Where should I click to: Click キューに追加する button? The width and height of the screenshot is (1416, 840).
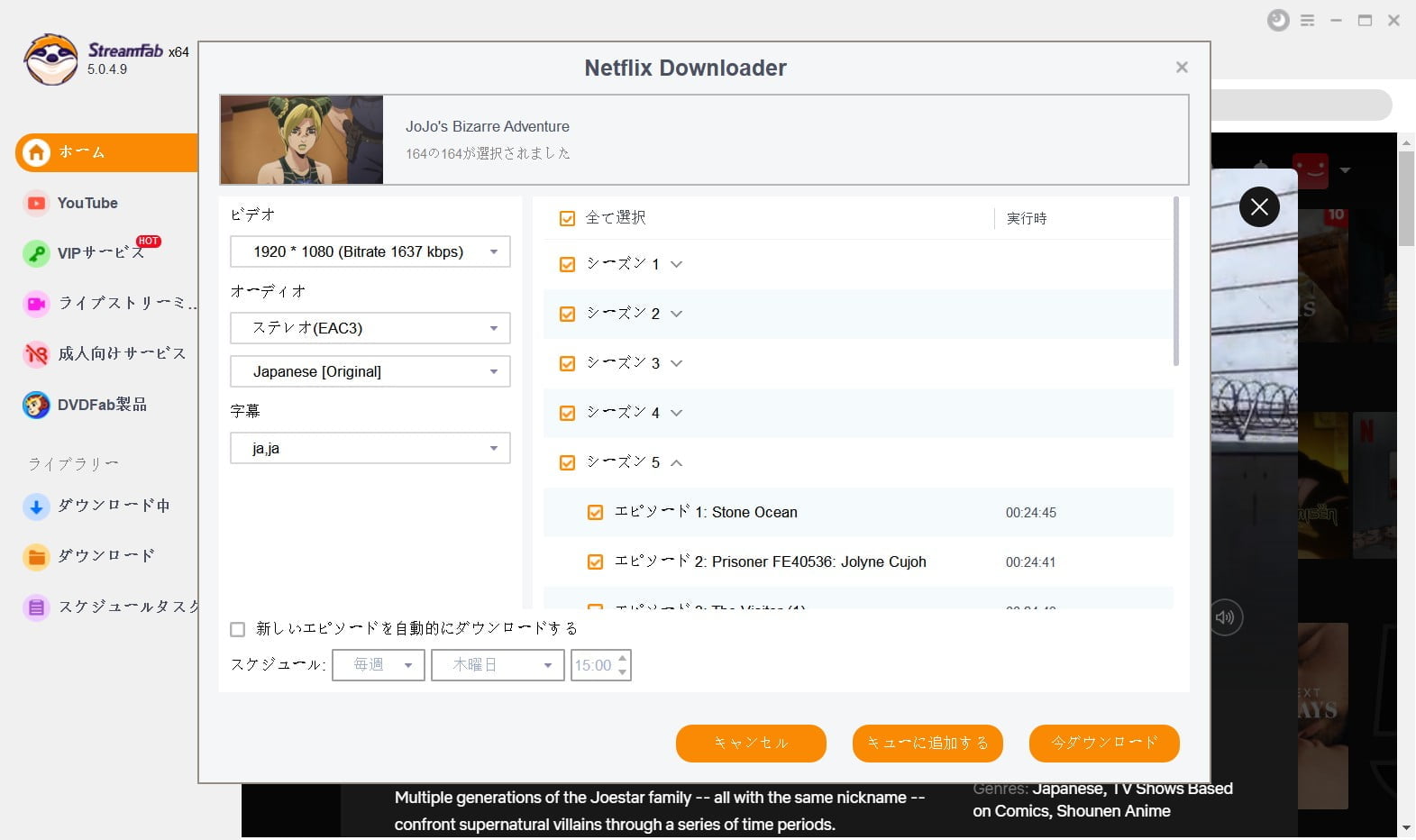(927, 744)
